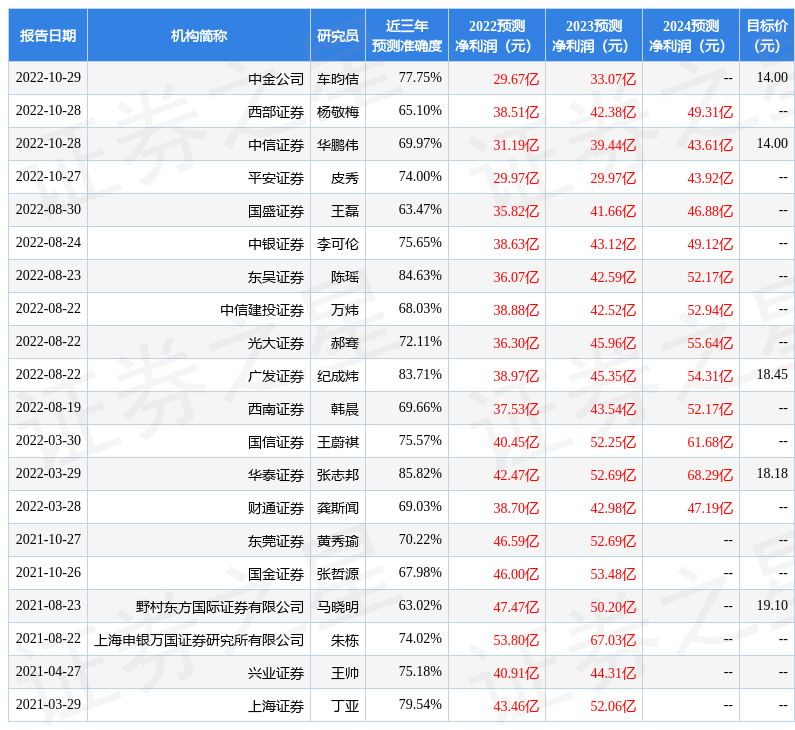Image resolution: width=795 pixels, height=730 pixels.
Task: Select institution name 国金证券
Action: click(276, 574)
